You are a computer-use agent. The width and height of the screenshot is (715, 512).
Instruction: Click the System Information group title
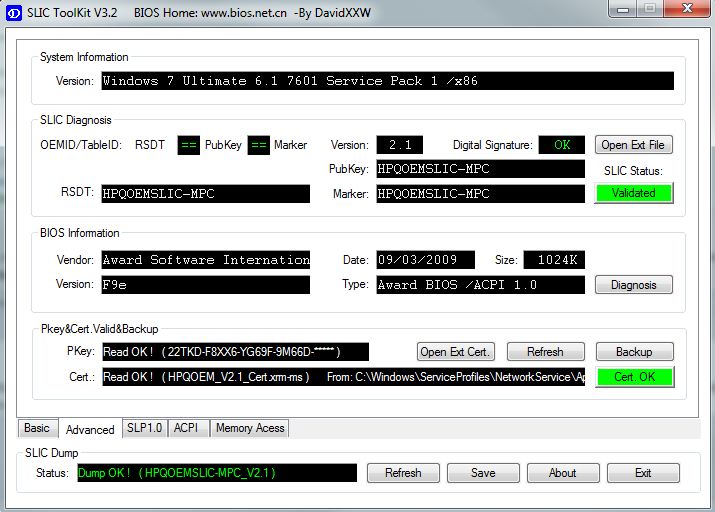tap(84, 57)
